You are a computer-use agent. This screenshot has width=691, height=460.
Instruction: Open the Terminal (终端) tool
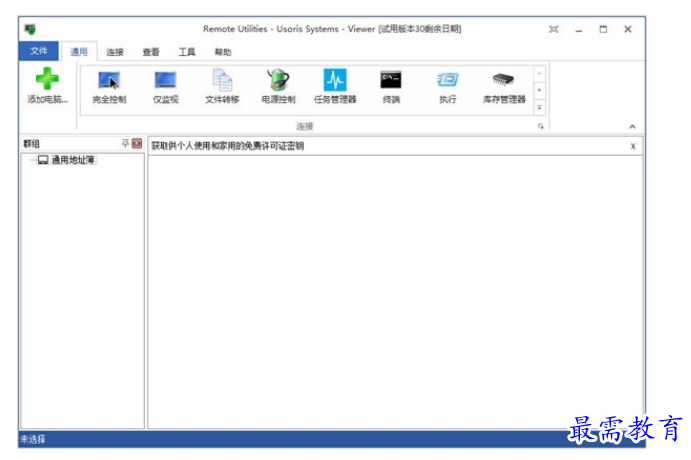point(391,87)
